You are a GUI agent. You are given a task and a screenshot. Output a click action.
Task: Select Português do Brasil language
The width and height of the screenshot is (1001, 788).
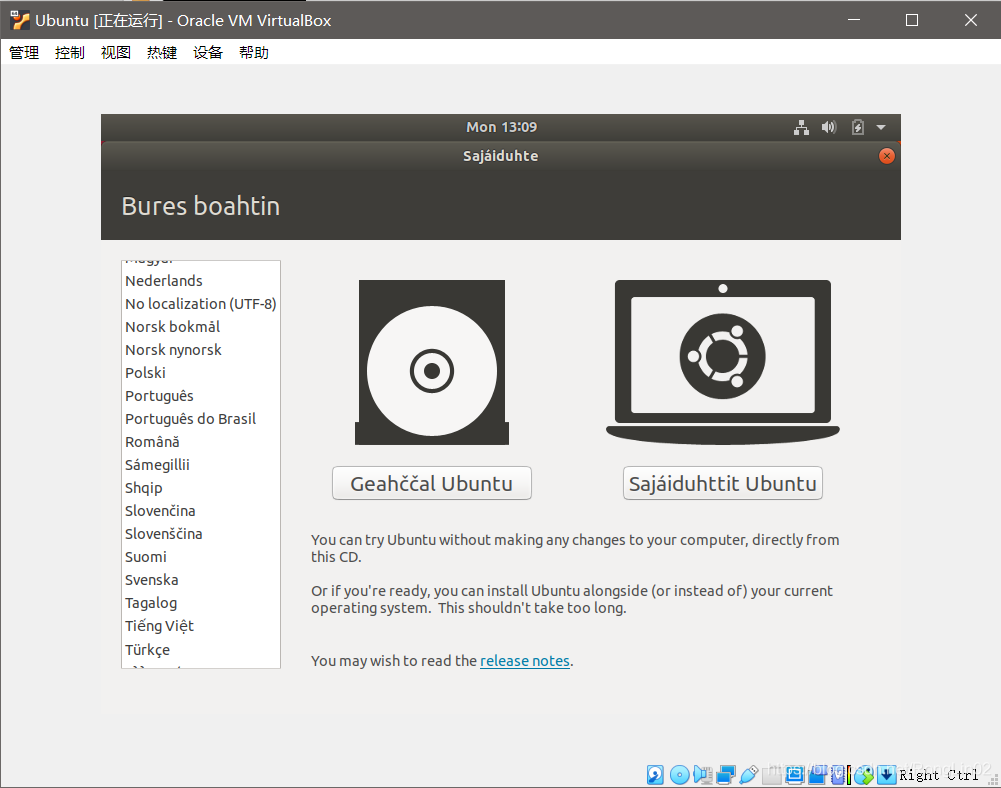(x=201, y=419)
